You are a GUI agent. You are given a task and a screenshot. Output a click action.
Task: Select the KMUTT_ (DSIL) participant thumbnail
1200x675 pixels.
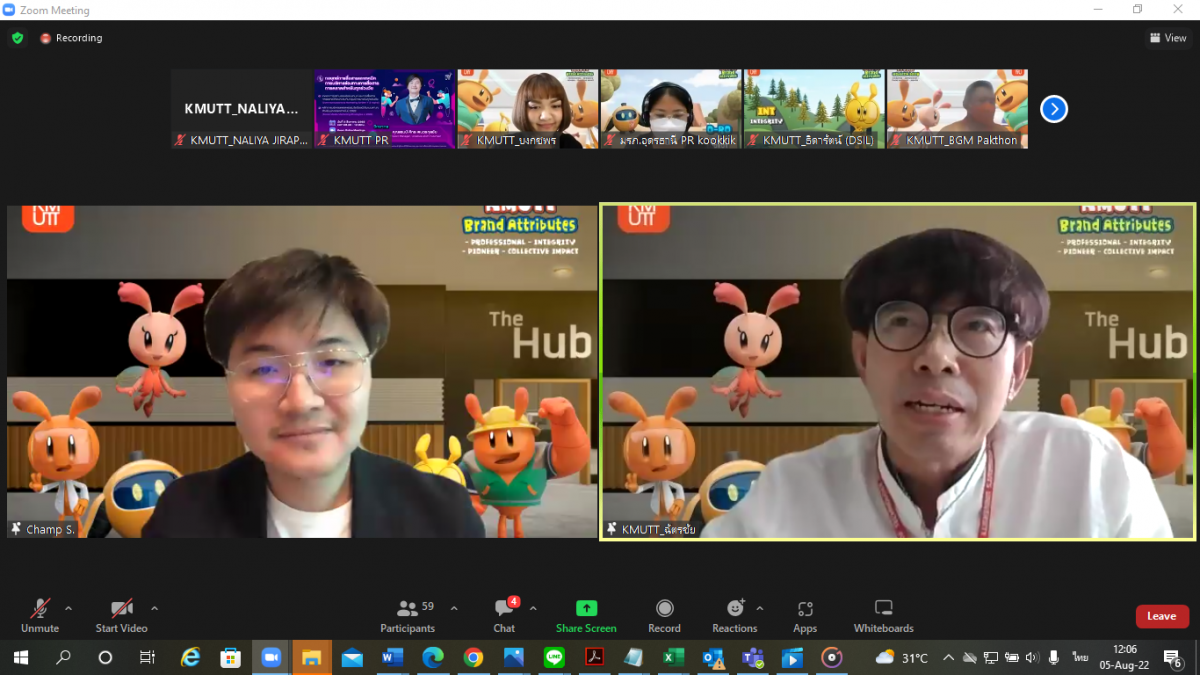pos(814,109)
